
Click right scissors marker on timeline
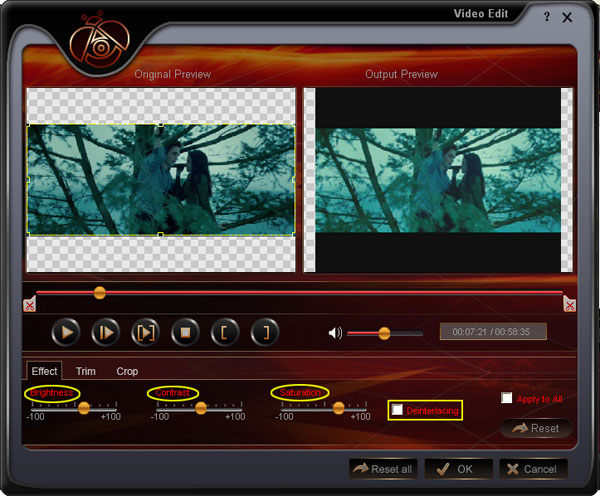click(569, 304)
